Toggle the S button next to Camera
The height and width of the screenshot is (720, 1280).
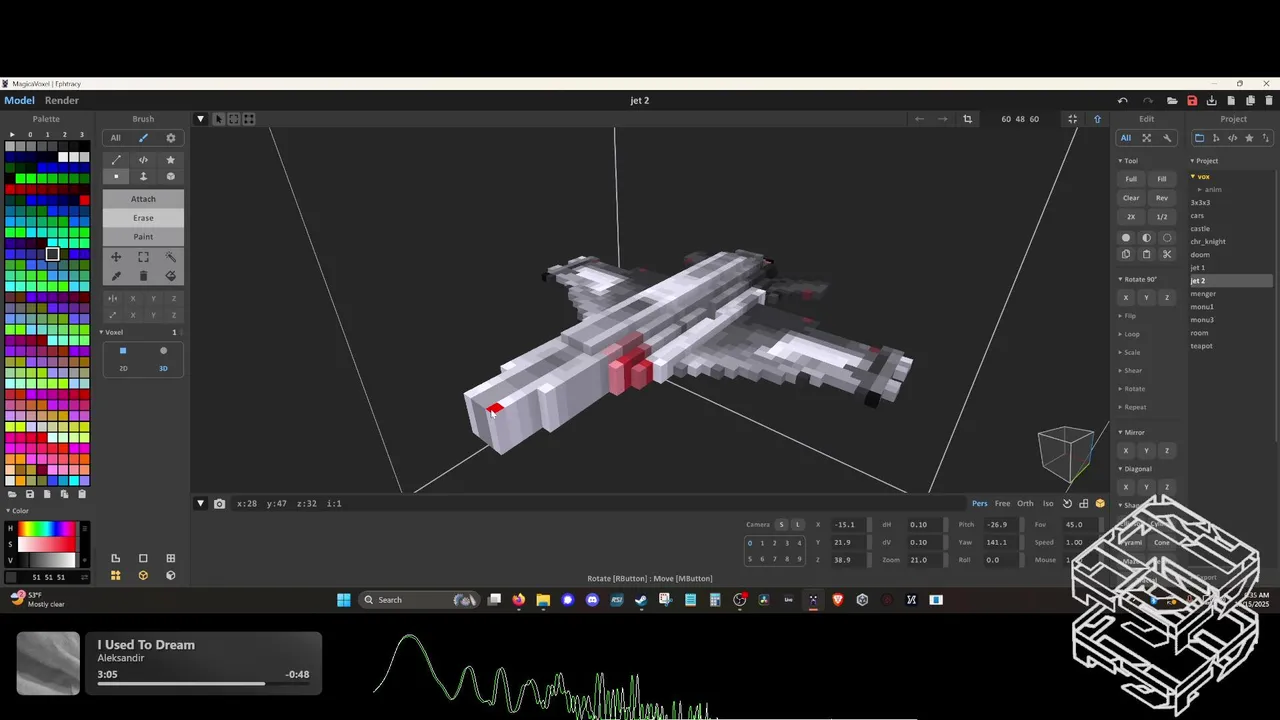click(x=782, y=525)
